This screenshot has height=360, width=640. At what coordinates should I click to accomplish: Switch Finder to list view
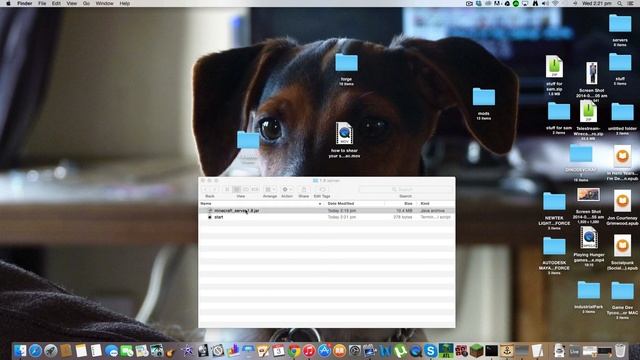click(236, 189)
